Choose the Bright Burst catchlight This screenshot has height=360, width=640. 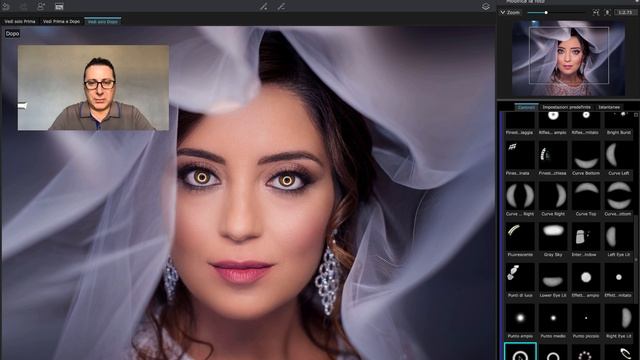coord(619,124)
